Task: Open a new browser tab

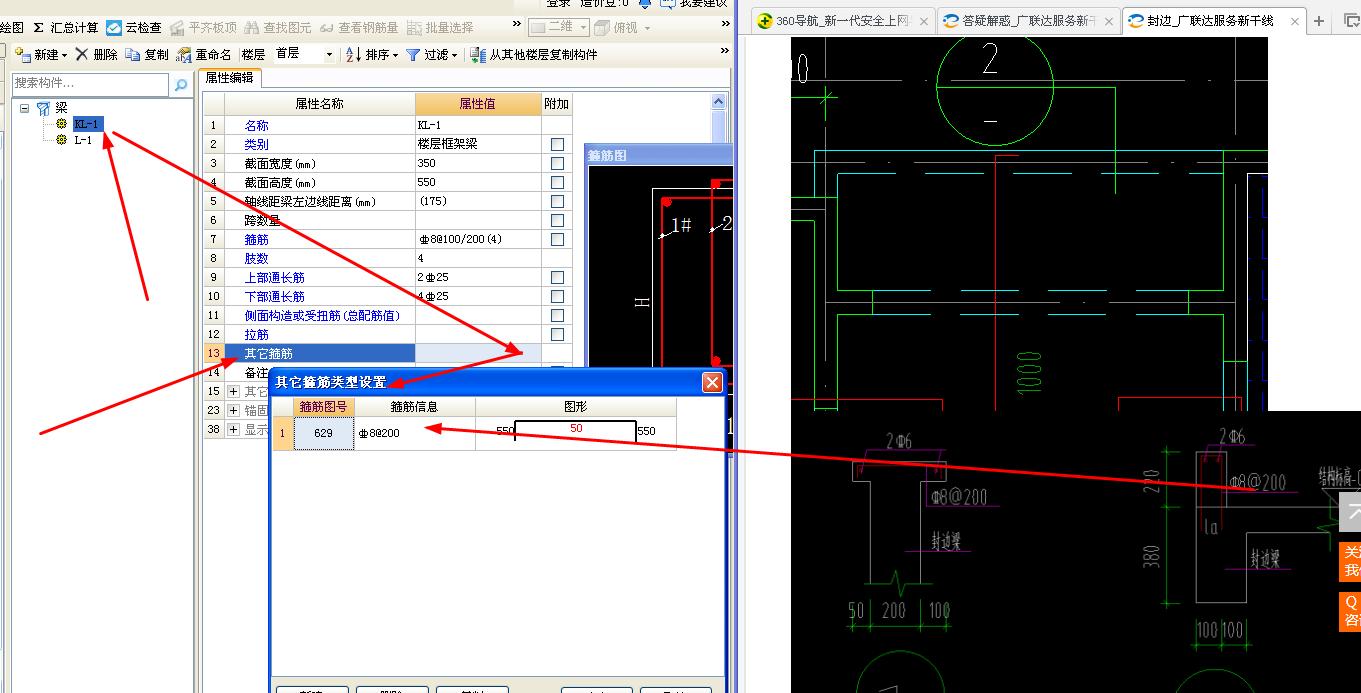Action: pyautogui.click(x=1319, y=20)
